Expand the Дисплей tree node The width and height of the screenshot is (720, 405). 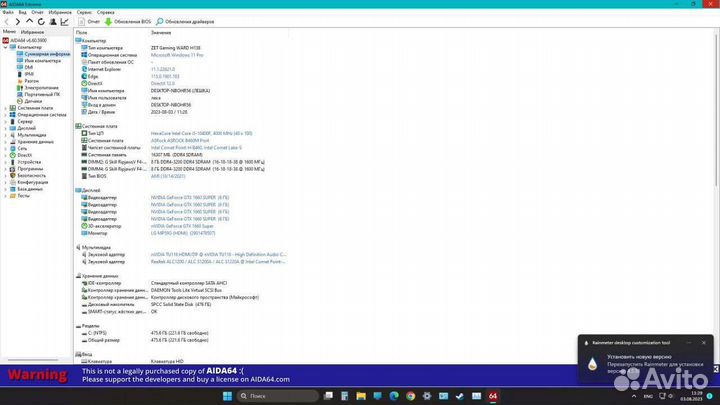click(6, 128)
